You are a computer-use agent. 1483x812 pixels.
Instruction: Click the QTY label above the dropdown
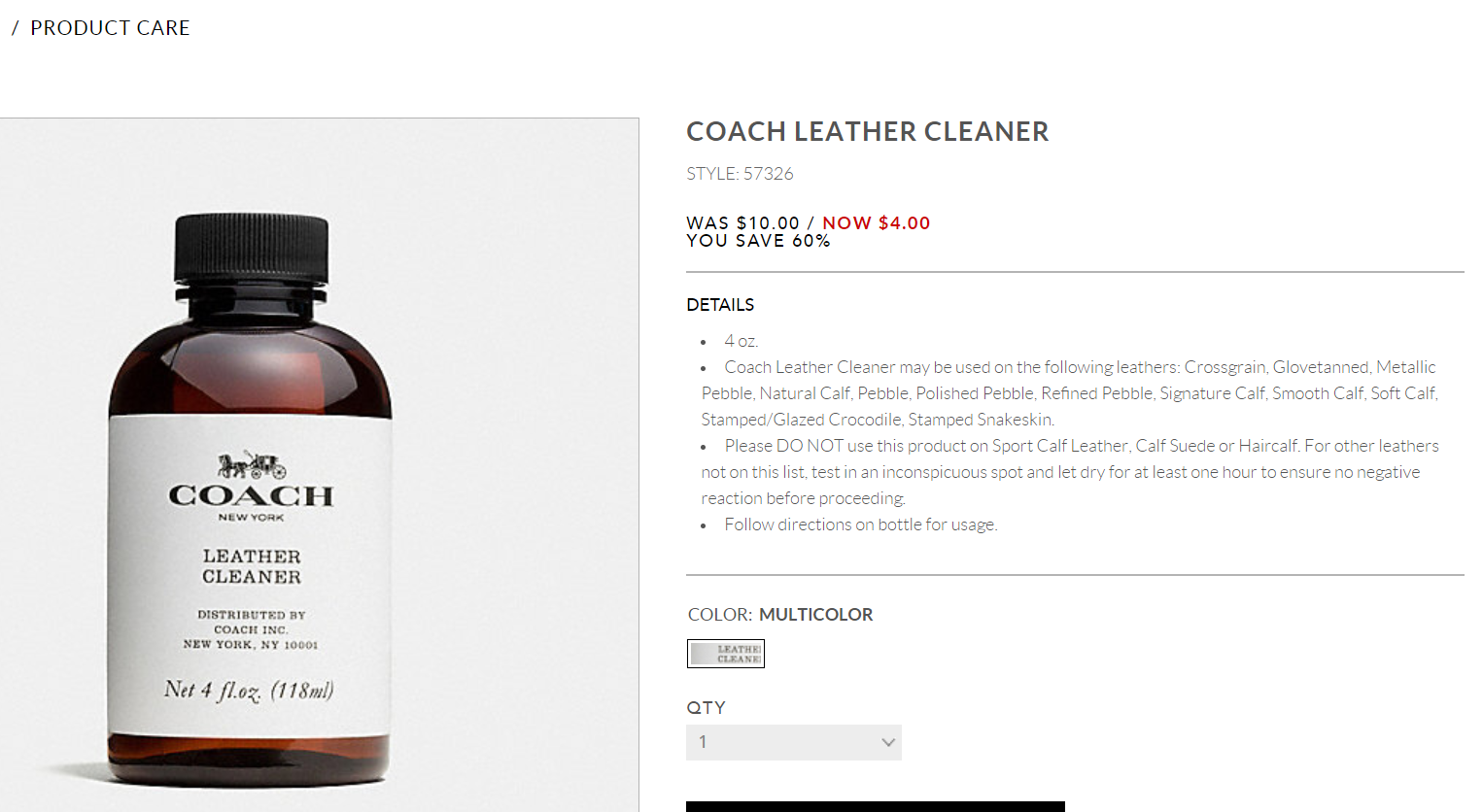tap(707, 708)
